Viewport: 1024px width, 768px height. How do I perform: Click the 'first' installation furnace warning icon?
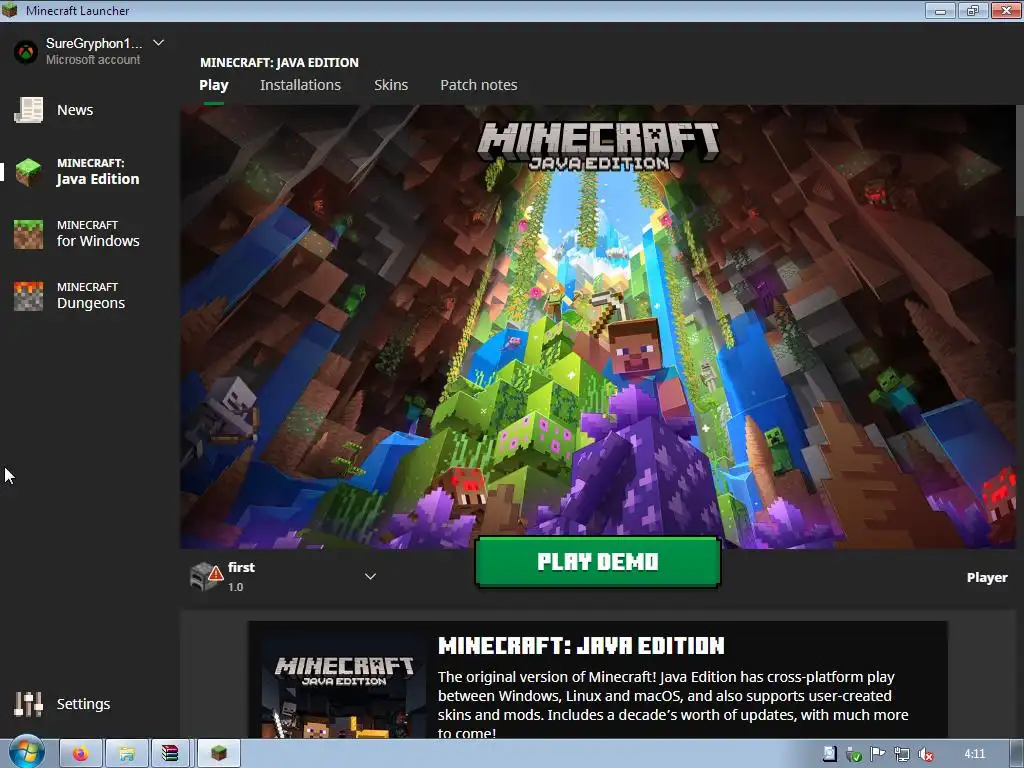[206, 576]
